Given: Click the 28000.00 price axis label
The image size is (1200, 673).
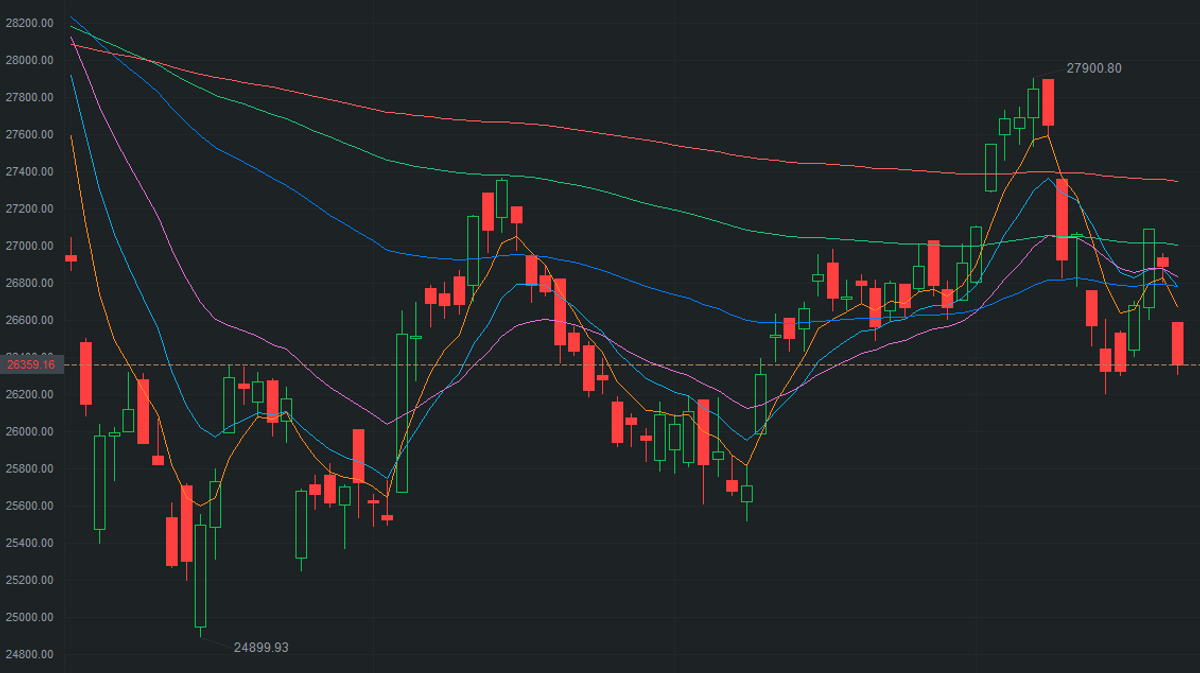Looking at the screenshot, I should 29,60.
